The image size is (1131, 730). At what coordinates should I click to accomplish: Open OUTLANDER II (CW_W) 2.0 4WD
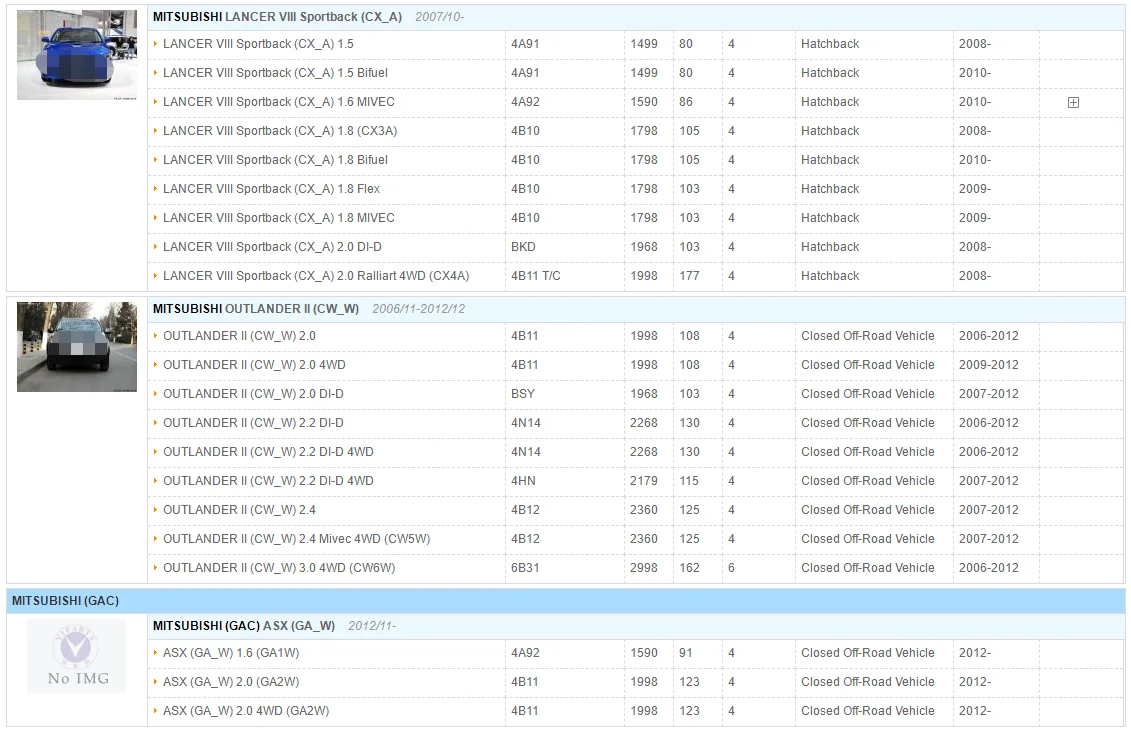pyautogui.click(x=254, y=365)
